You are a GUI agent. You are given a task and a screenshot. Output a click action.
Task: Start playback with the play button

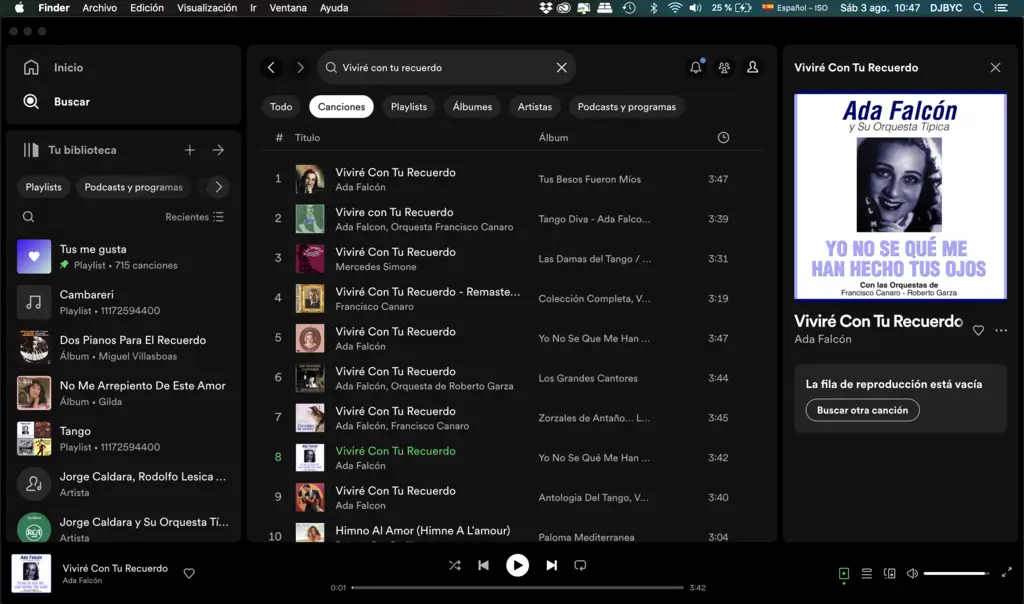click(x=517, y=565)
